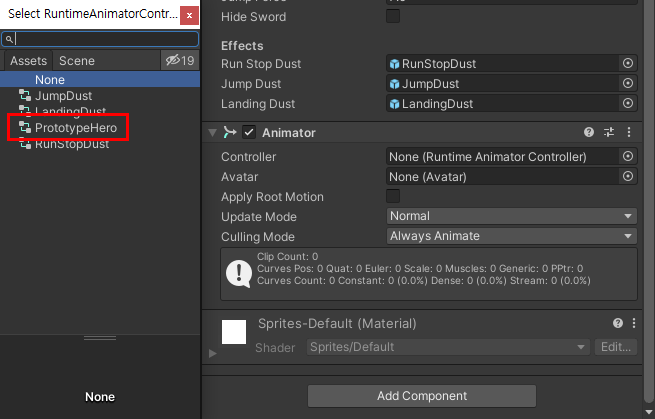655x419 pixels.
Task: Open object picker for Jump Dust field
Action: click(x=627, y=83)
